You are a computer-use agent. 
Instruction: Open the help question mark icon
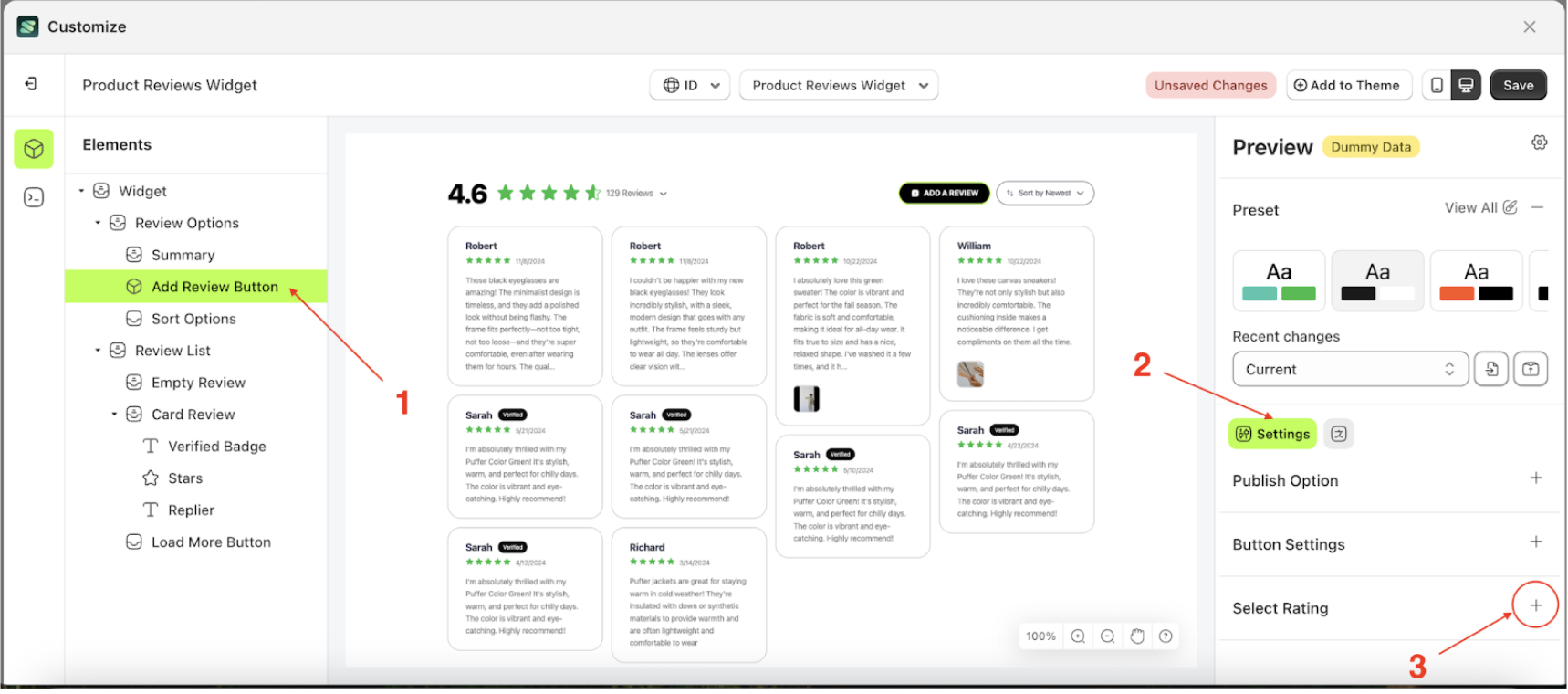pyautogui.click(x=1166, y=636)
